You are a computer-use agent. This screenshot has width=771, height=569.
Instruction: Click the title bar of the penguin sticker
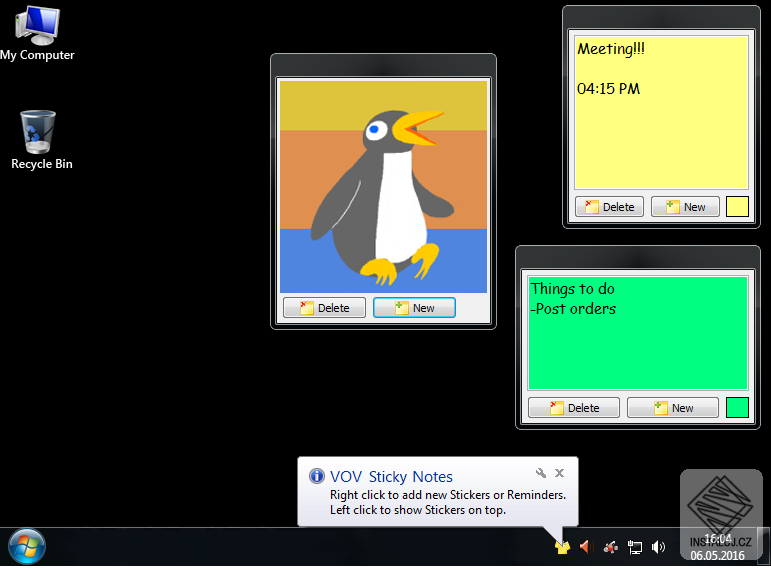click(x=383, y=65)
